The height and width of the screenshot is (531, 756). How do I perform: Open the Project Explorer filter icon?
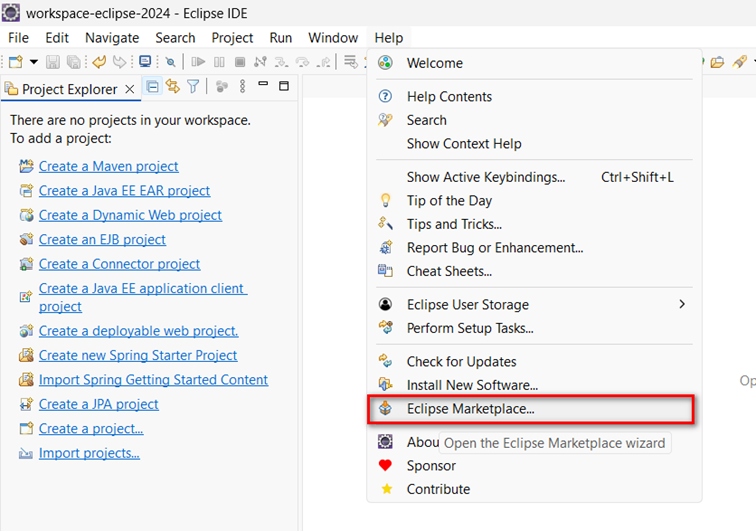(193, 87)
